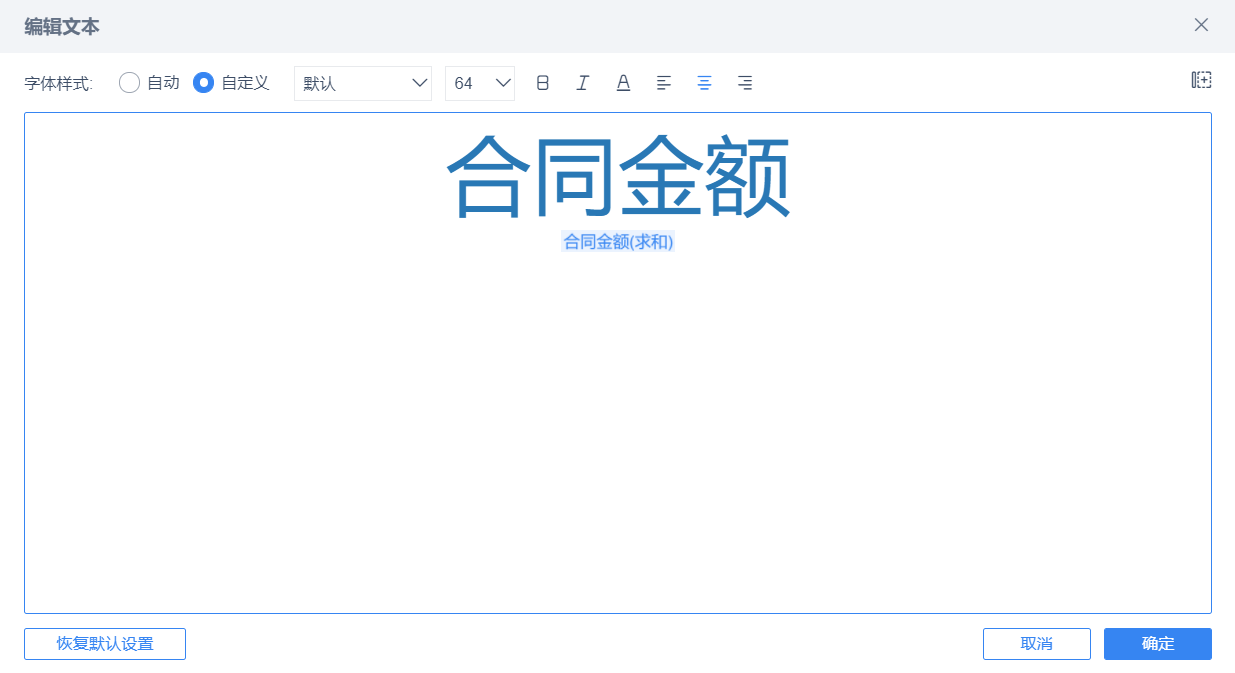
Task: Right-align the text content
Action: pos(745,83)
